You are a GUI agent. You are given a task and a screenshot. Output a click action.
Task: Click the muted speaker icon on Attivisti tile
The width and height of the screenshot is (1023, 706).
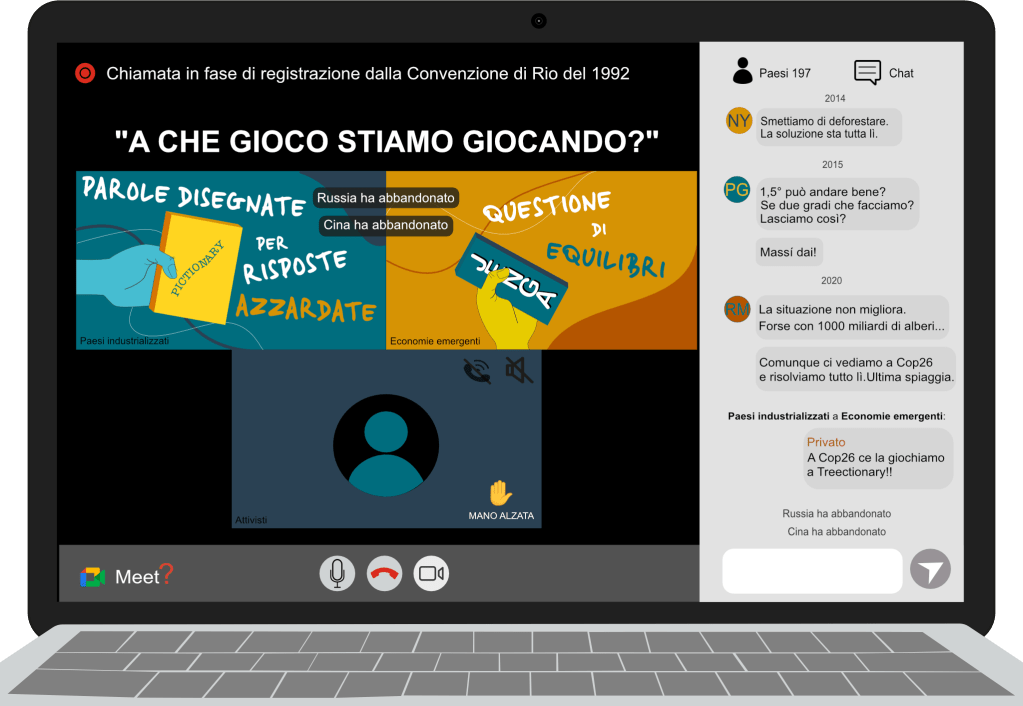[519, 371]
